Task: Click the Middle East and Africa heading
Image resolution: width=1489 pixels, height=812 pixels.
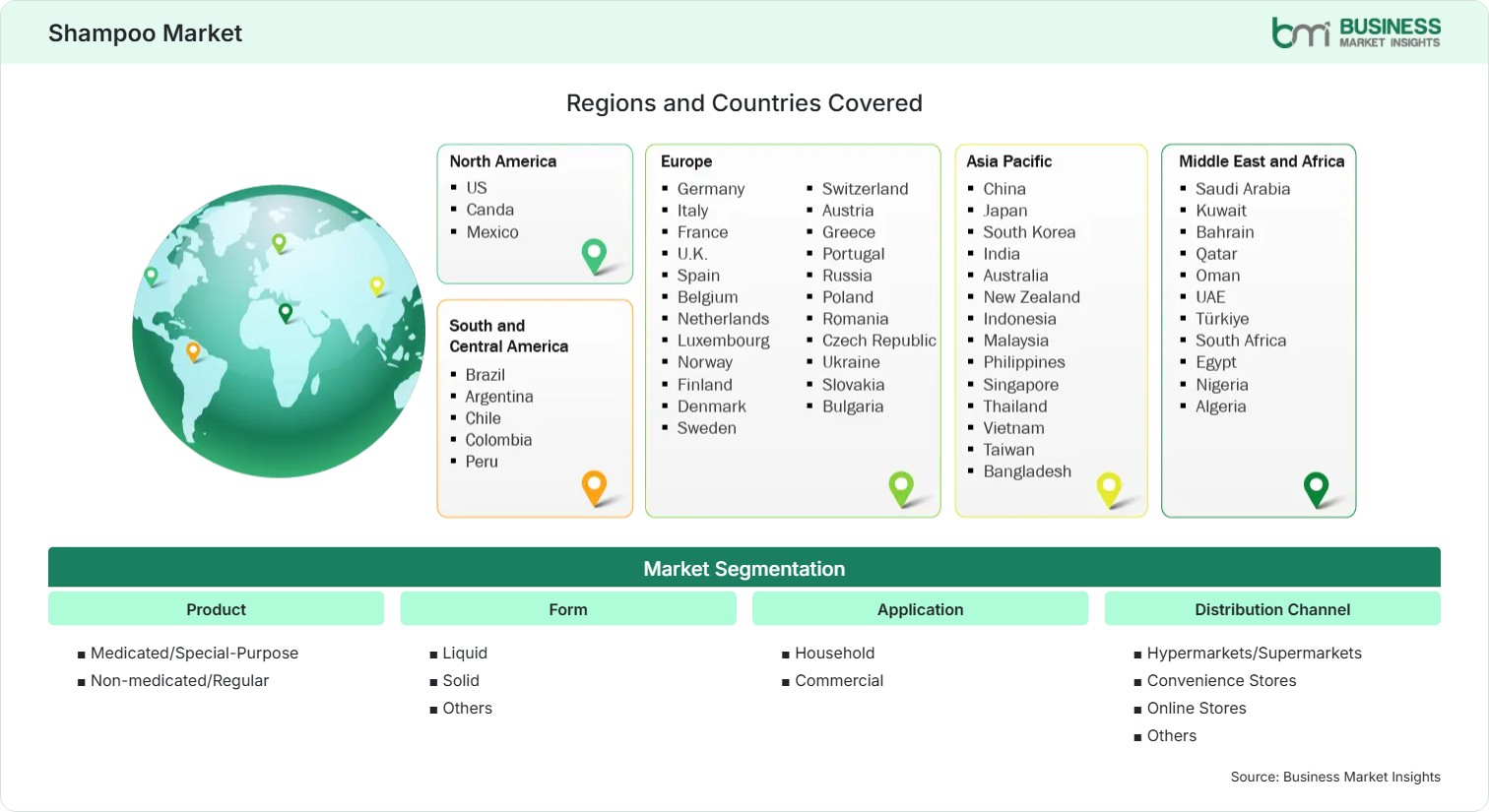Action: click(1262, 161)
